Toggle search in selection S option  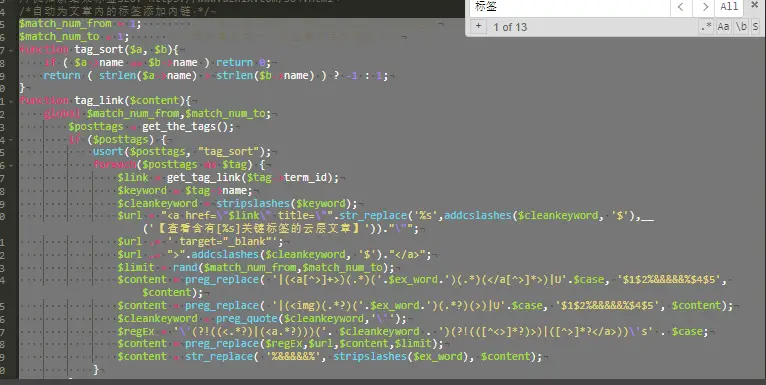coord(755,27)
